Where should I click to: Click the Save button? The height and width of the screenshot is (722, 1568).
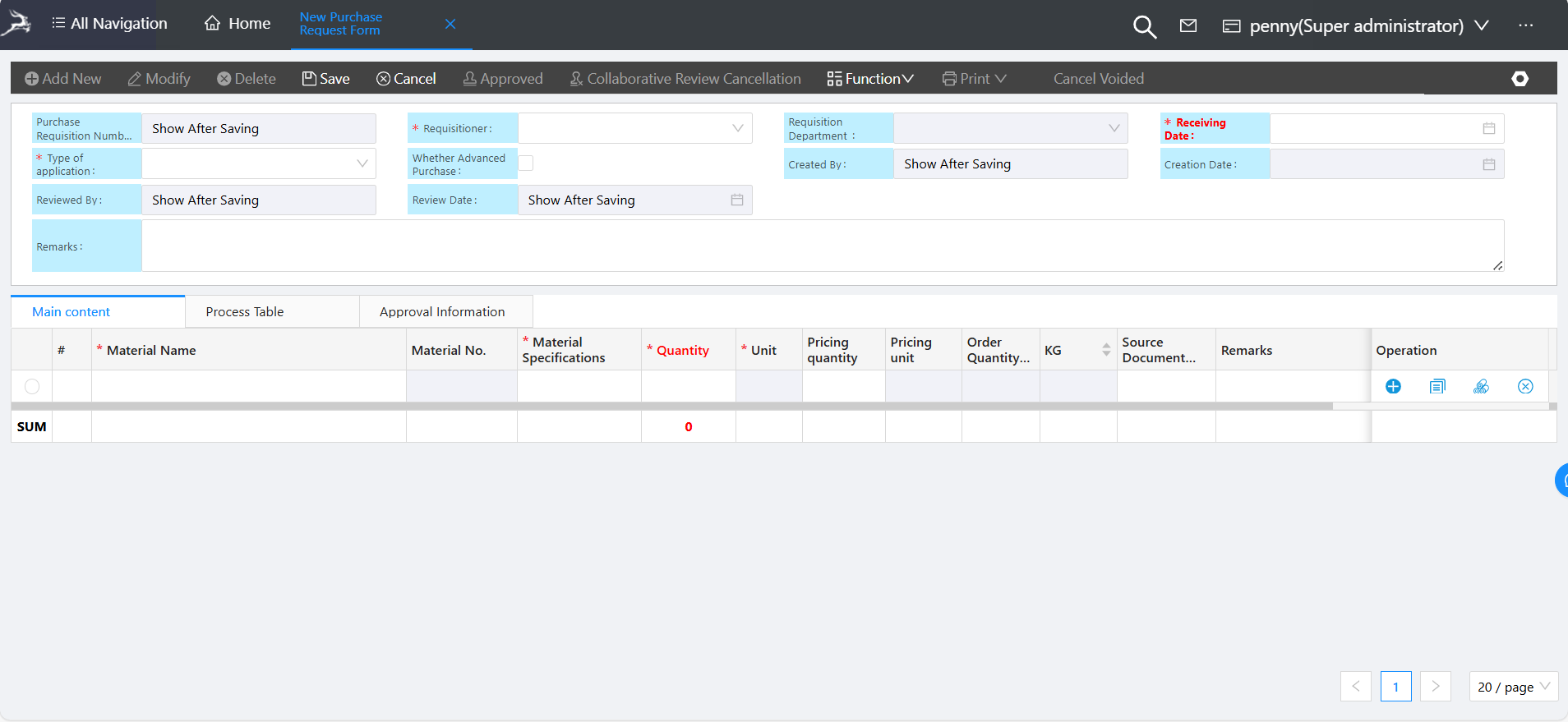tap(326, 79)
